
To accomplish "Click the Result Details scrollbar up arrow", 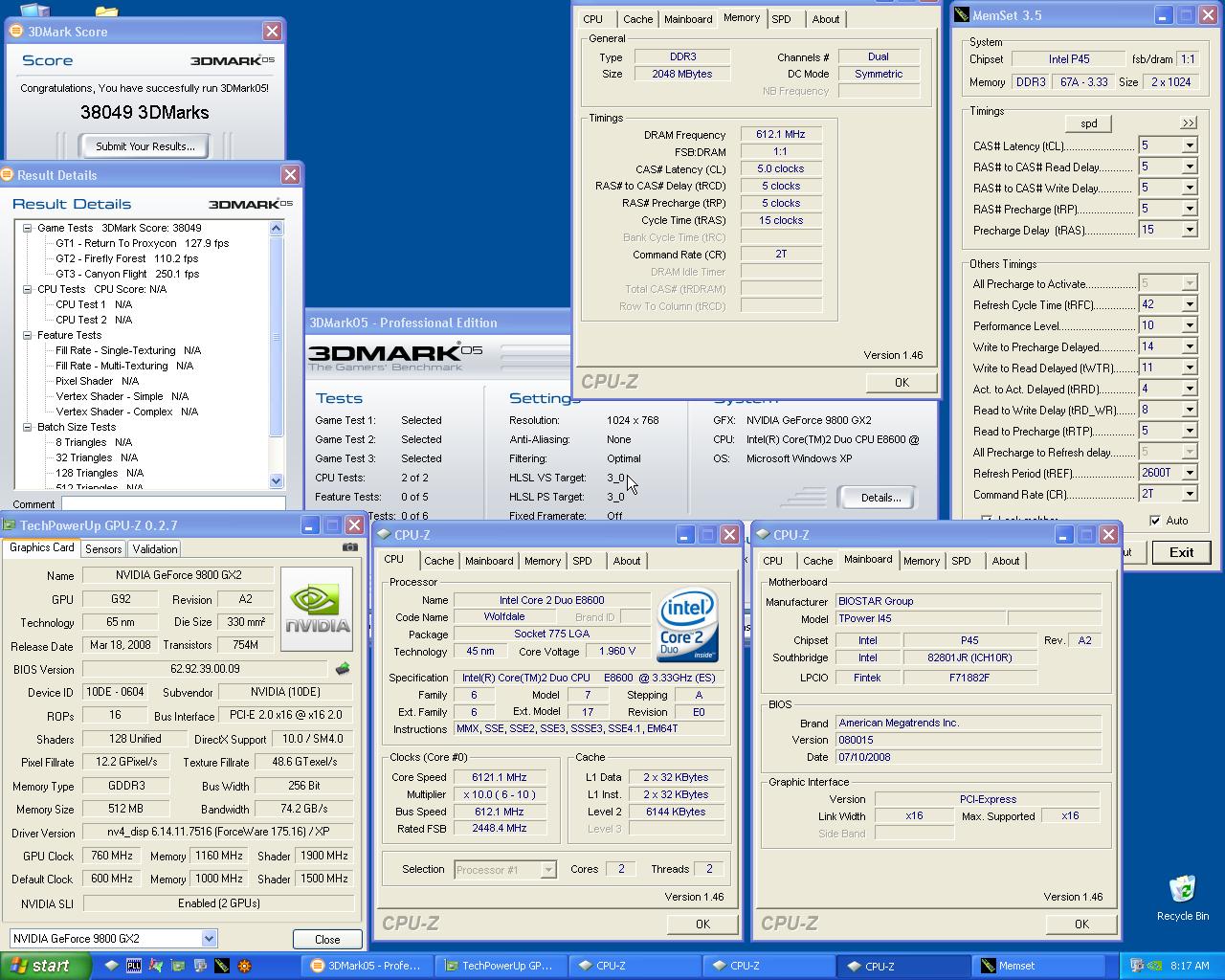I will click(277, 228).
